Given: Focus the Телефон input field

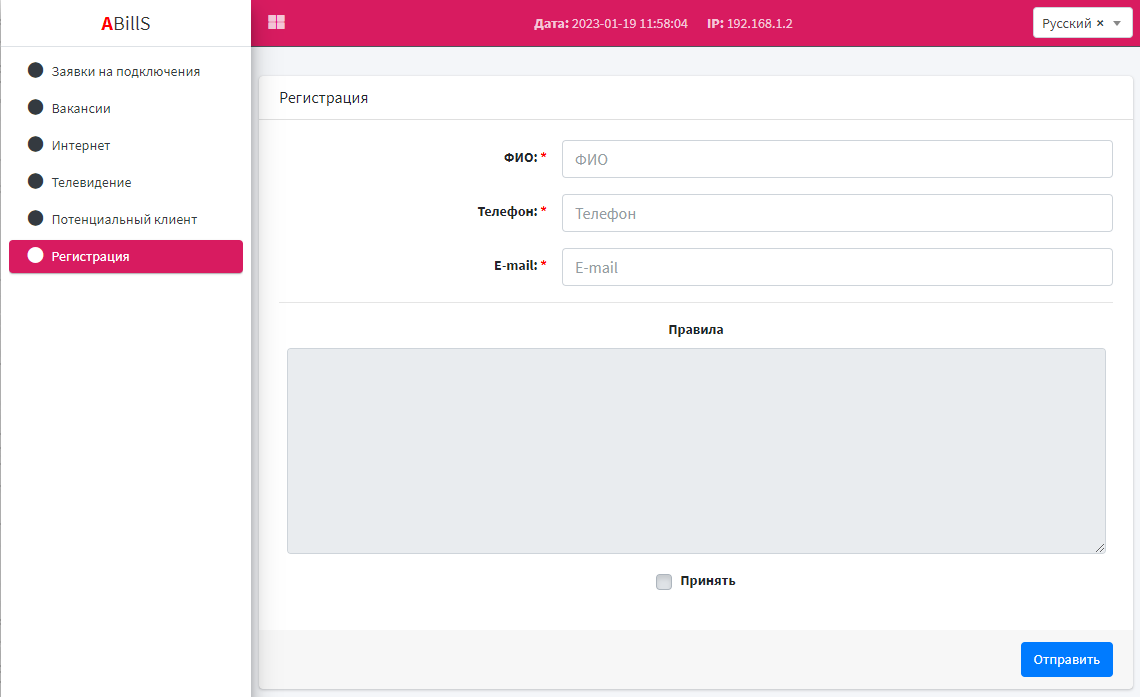Looking at the screenshot, I should (836, 213).
